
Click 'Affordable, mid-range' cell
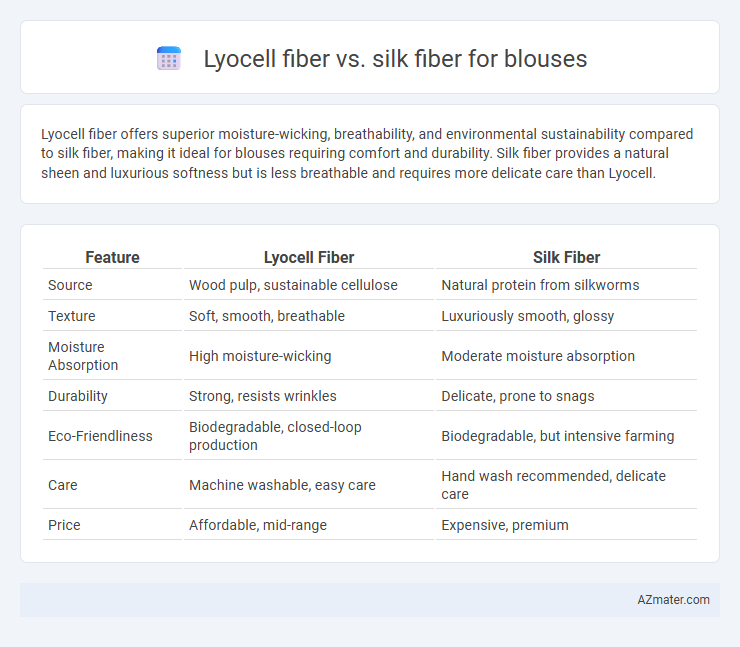tap(258, 525)
